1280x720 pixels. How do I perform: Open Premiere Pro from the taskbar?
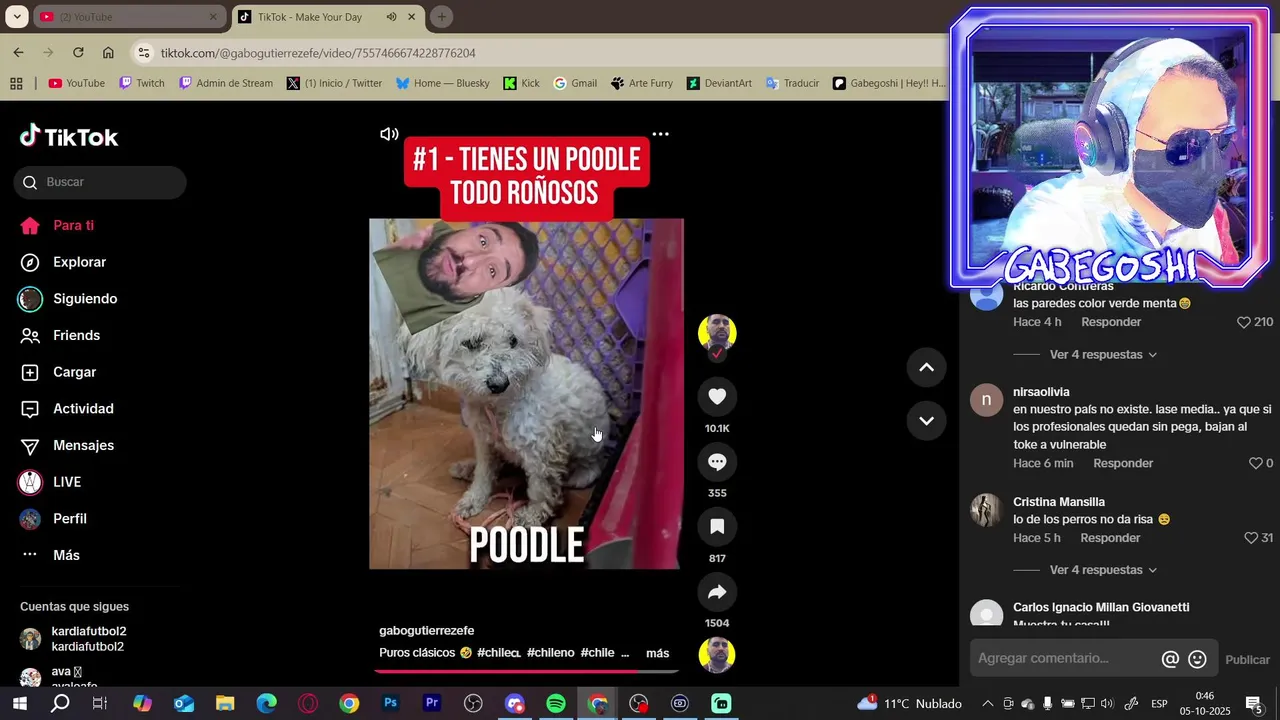tap(432, 704)
